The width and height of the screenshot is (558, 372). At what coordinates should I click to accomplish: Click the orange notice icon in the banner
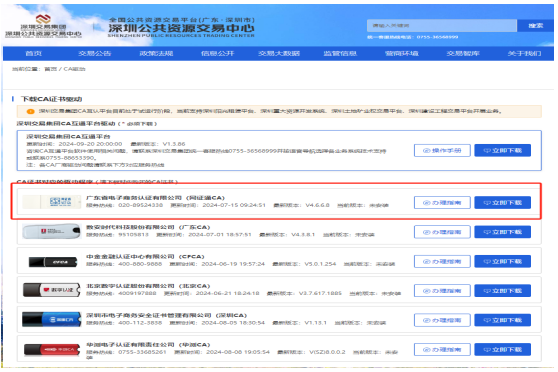tap(31, 111)
